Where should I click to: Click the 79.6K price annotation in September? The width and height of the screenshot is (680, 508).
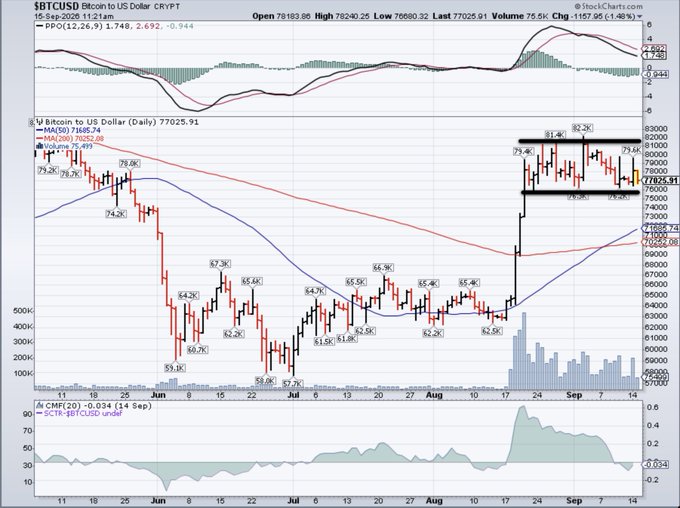click(x=632, y=150)
